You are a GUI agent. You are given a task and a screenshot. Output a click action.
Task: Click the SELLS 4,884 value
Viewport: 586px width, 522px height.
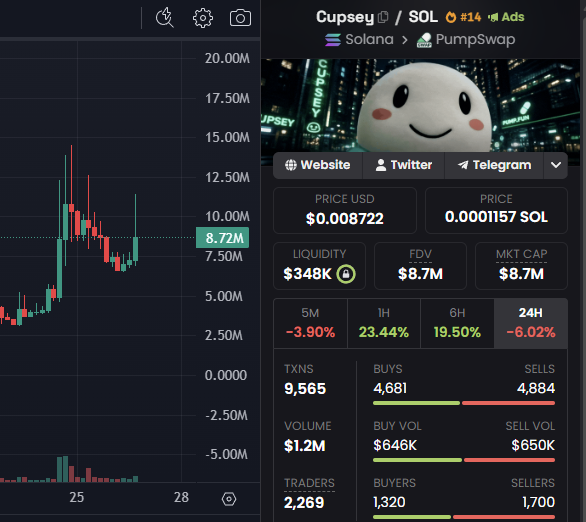coord(536,388)
